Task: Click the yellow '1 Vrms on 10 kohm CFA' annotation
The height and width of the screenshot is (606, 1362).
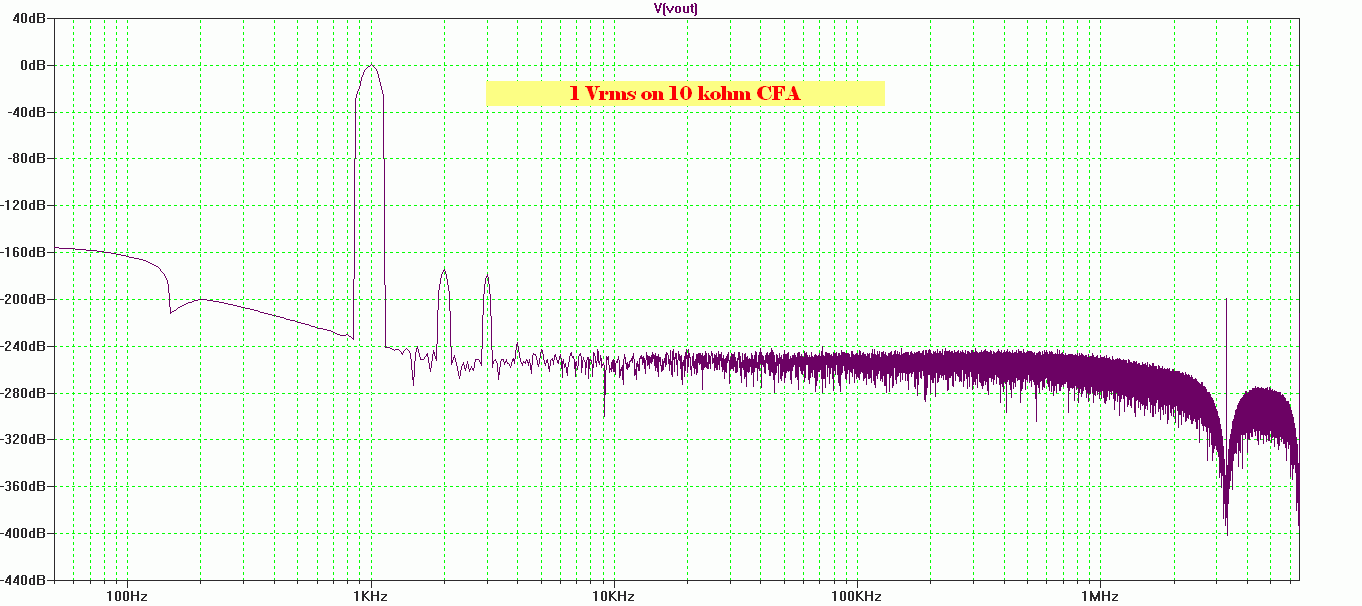Action: pos(685,93)
